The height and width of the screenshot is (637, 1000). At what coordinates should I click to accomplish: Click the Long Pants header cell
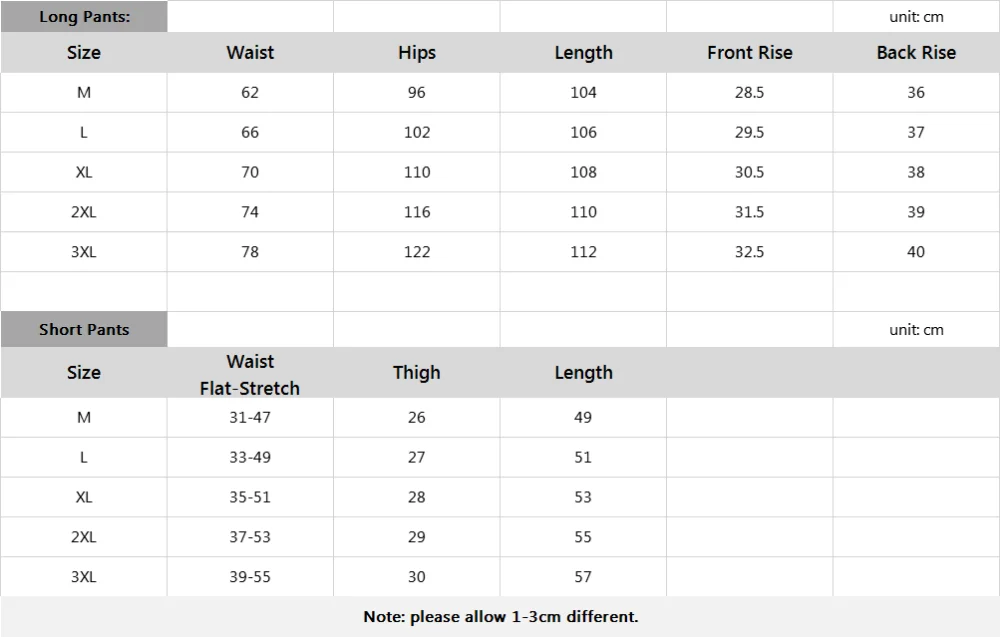(x=84, y=17)
